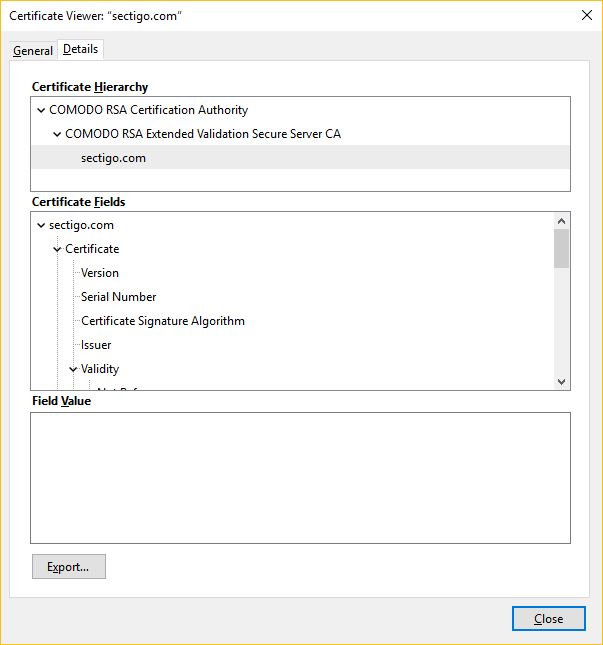Click scroll down arrow in Certificate Fields

pos(561,382)
